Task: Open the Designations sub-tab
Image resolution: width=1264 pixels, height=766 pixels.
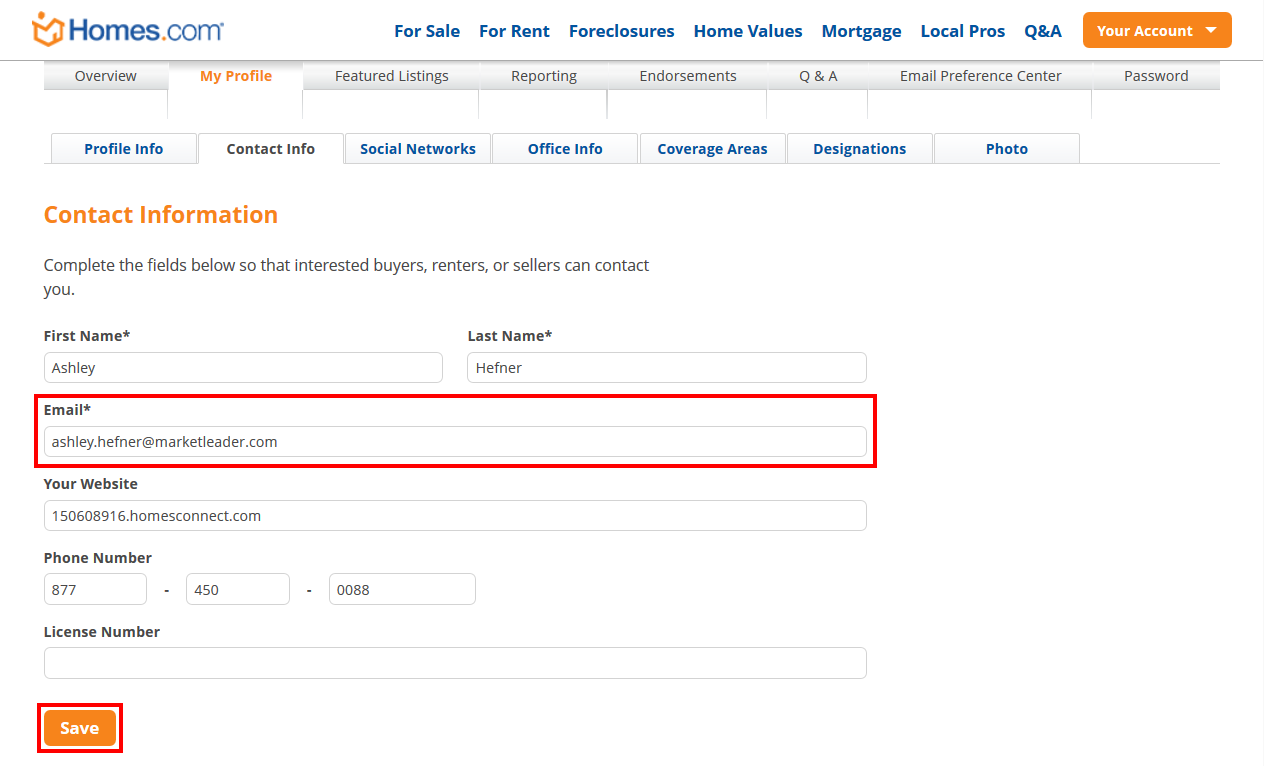Action: (x=860, y=149)
